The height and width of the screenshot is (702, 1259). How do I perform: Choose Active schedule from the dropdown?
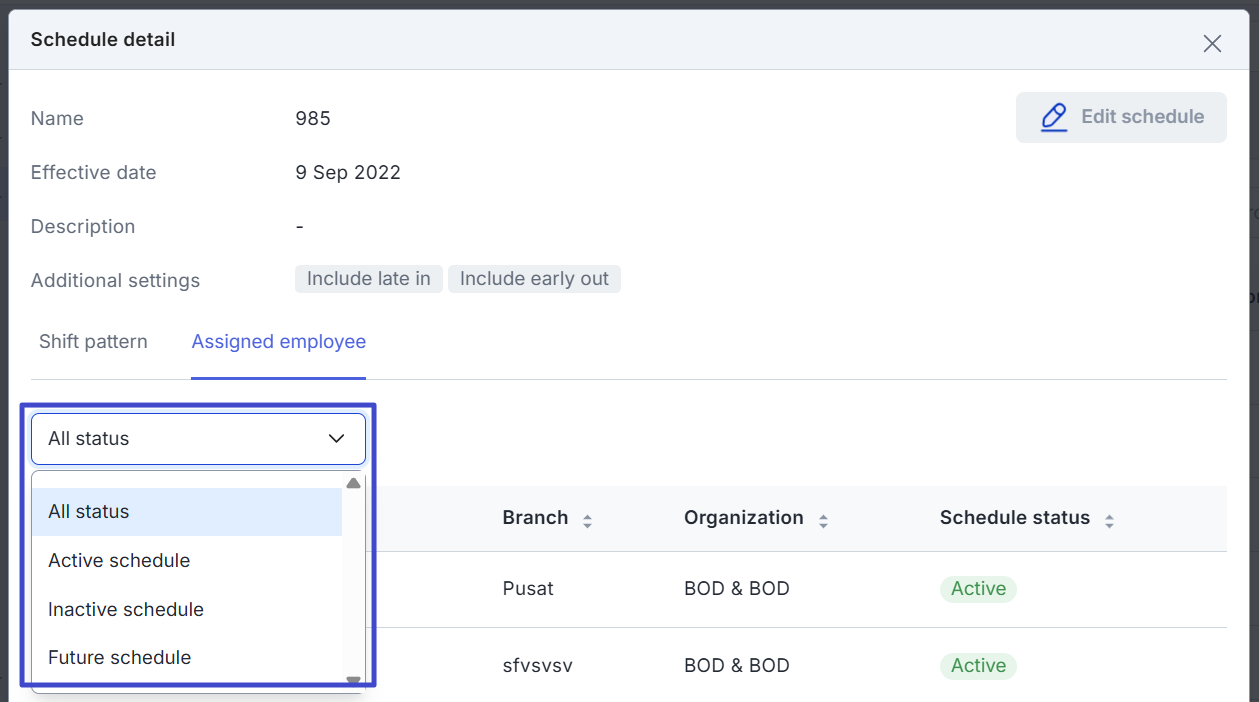click(119, 561)
